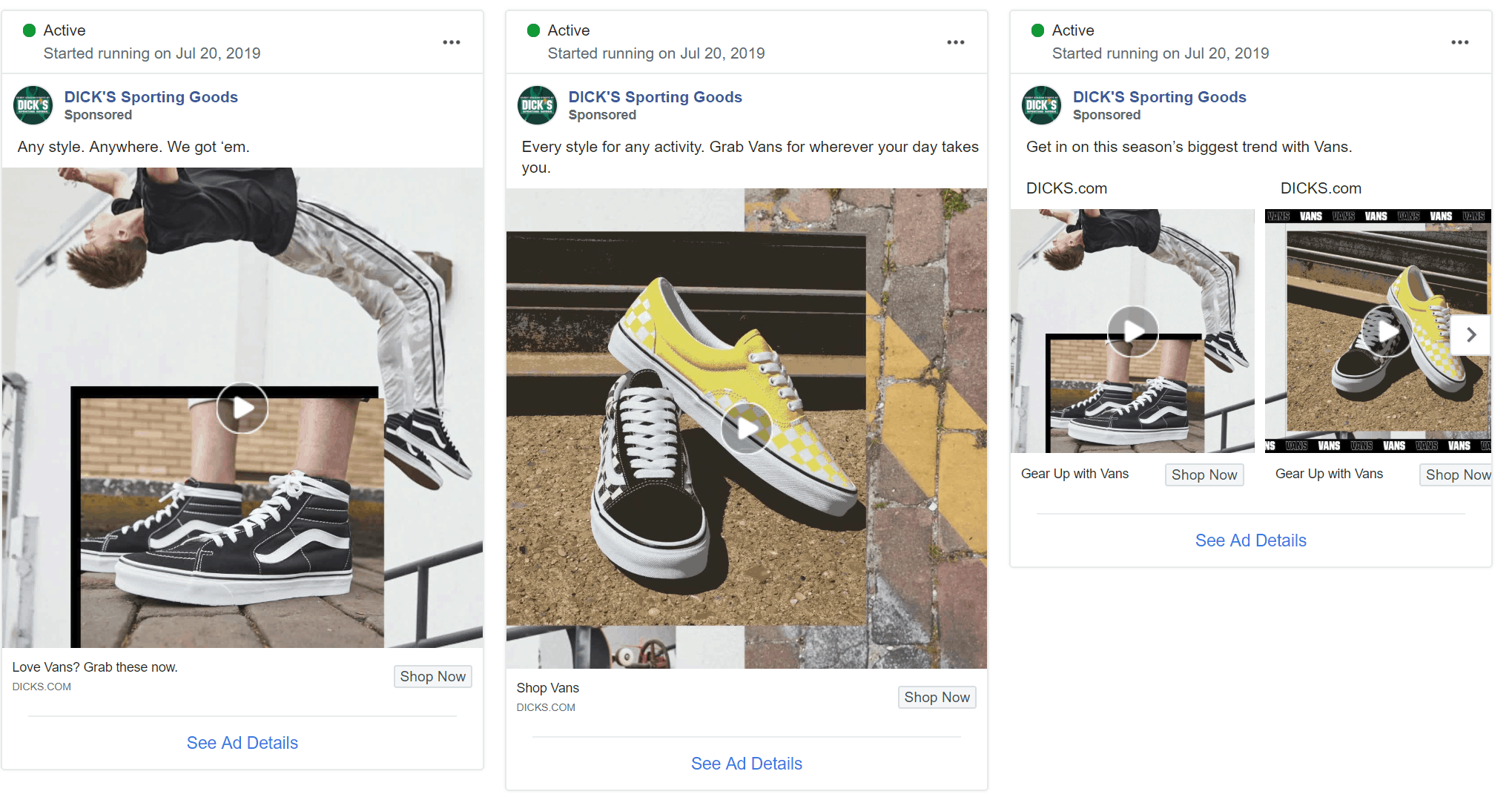Screen dimensions: 1512x797
Task: See Ad Details for the third ad
Action: (1251, 540)
